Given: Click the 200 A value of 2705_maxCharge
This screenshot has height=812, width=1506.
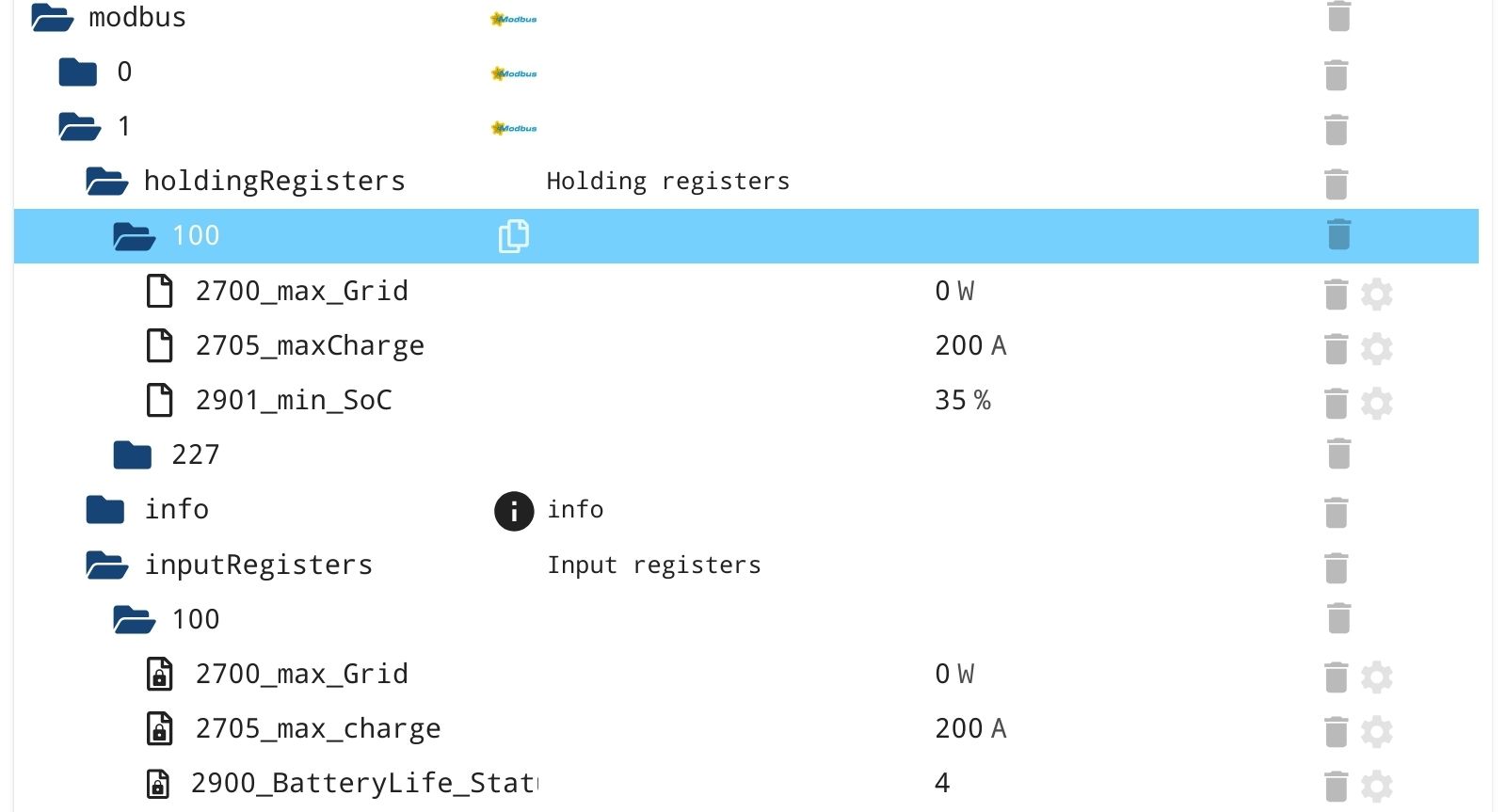Looking at the screenshot, I should coord(970,346).
